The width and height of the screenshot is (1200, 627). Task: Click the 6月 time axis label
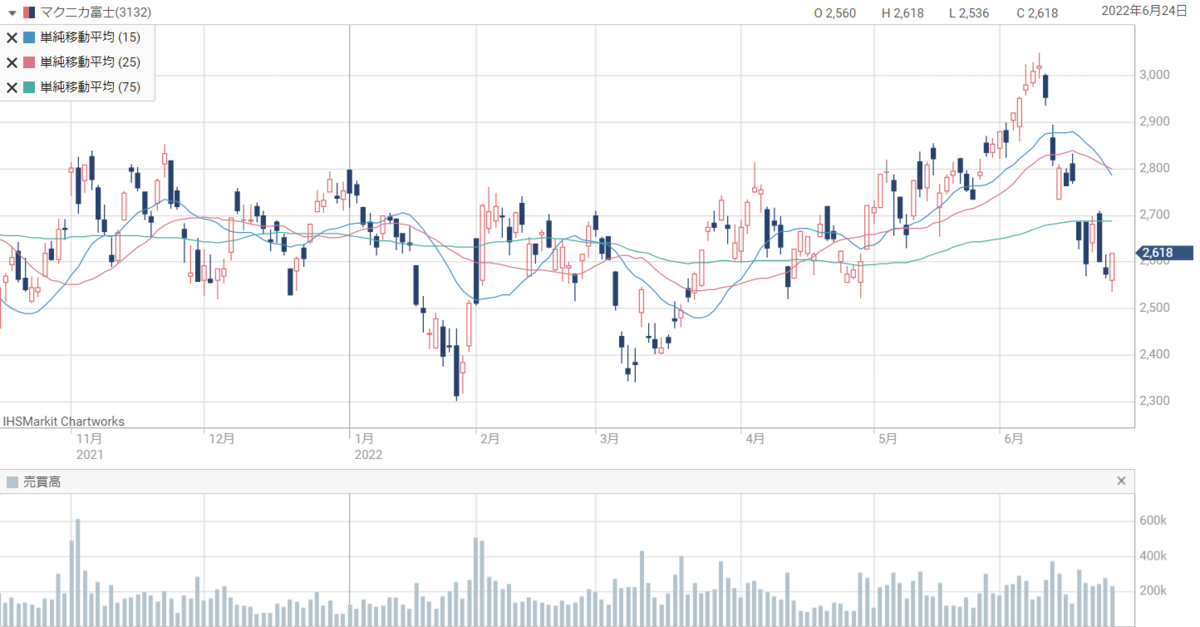tap(1014, 438)
